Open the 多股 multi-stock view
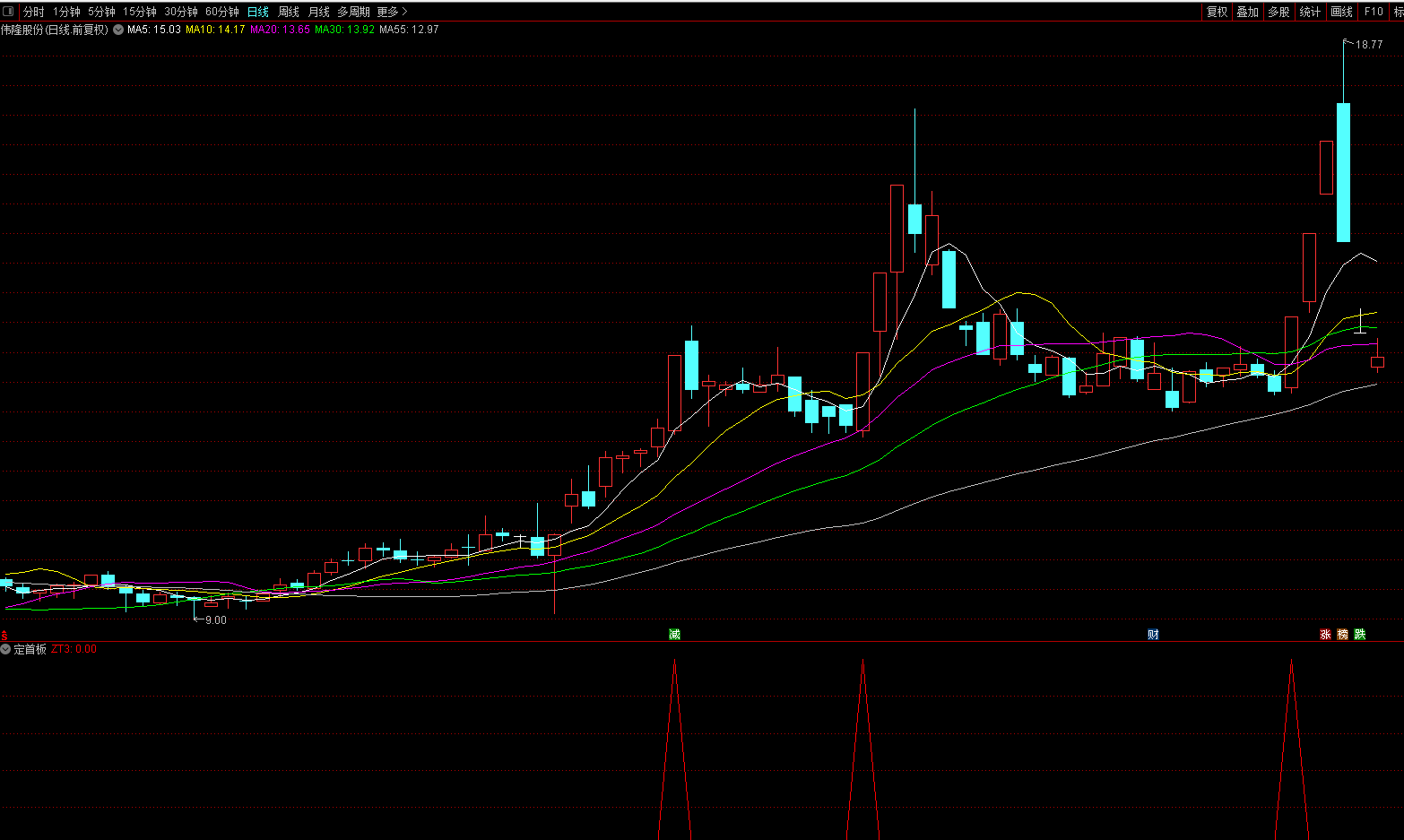This screenshot has width=1404, height=840. point(1278,12)
